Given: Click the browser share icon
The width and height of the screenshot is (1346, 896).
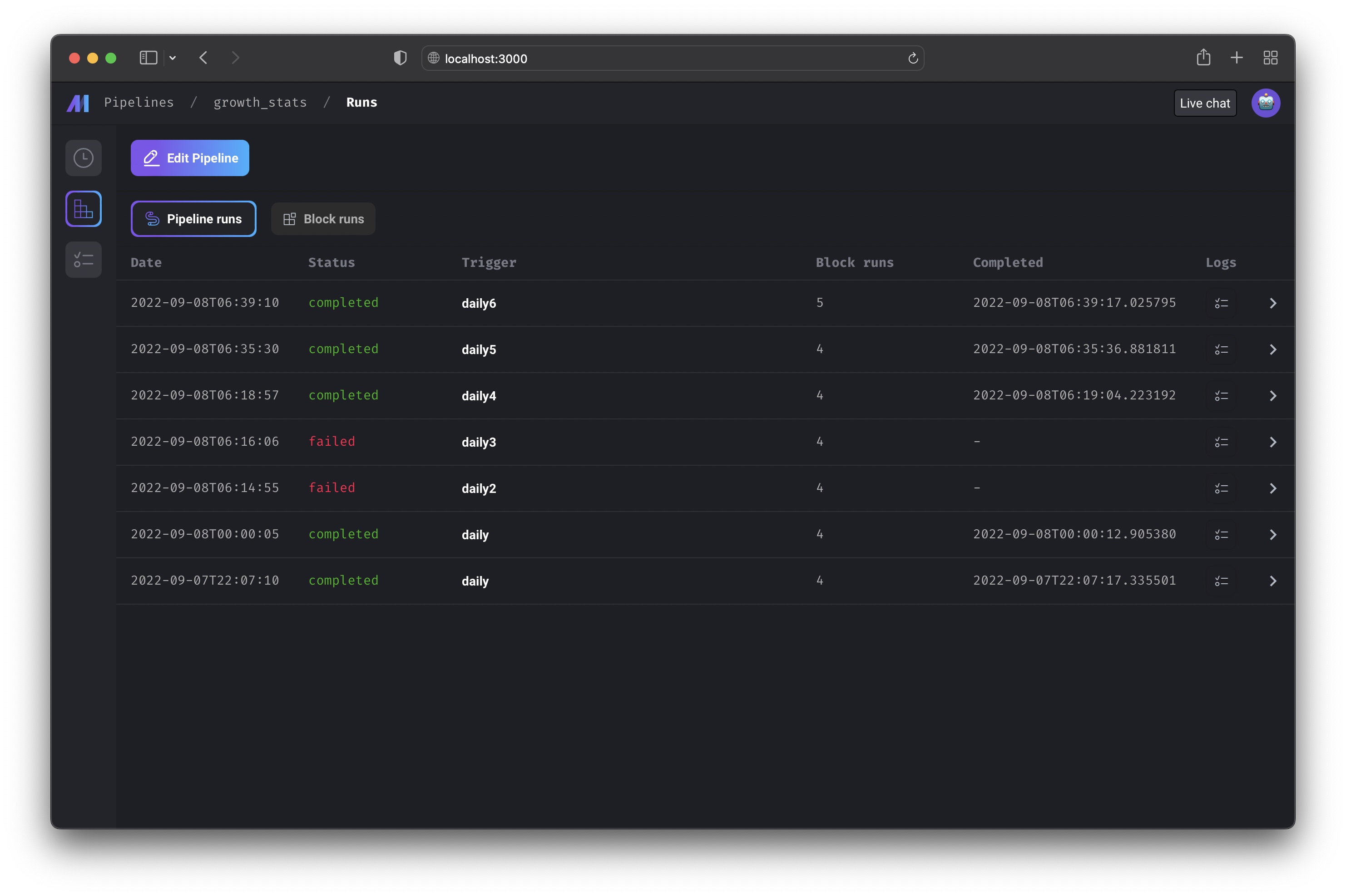Looking at the screenshot, I should [x=1203, y=57].
